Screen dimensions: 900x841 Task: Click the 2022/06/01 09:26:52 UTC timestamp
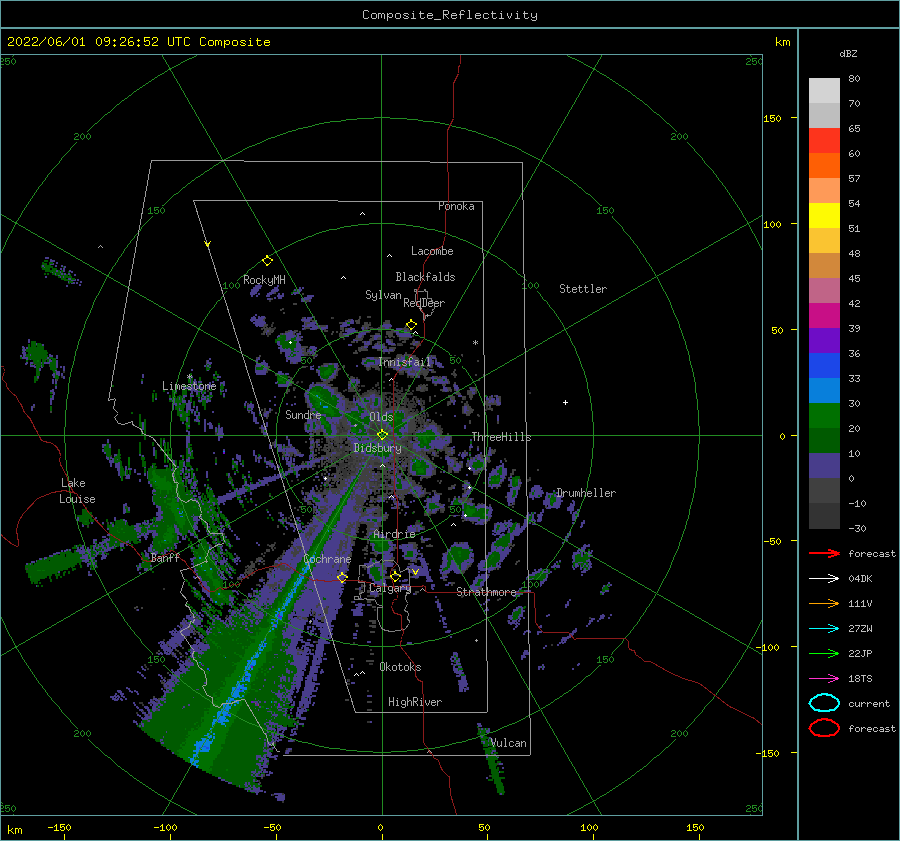[x=91, y=42]
